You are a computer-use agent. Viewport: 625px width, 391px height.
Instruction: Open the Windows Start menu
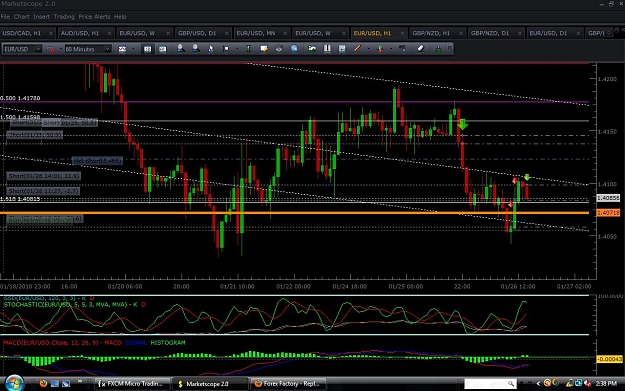tap(14, 383)
